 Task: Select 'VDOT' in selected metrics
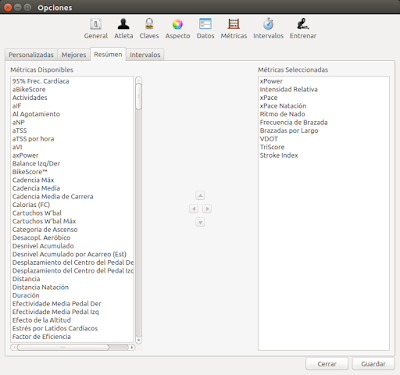click(324, 139)
